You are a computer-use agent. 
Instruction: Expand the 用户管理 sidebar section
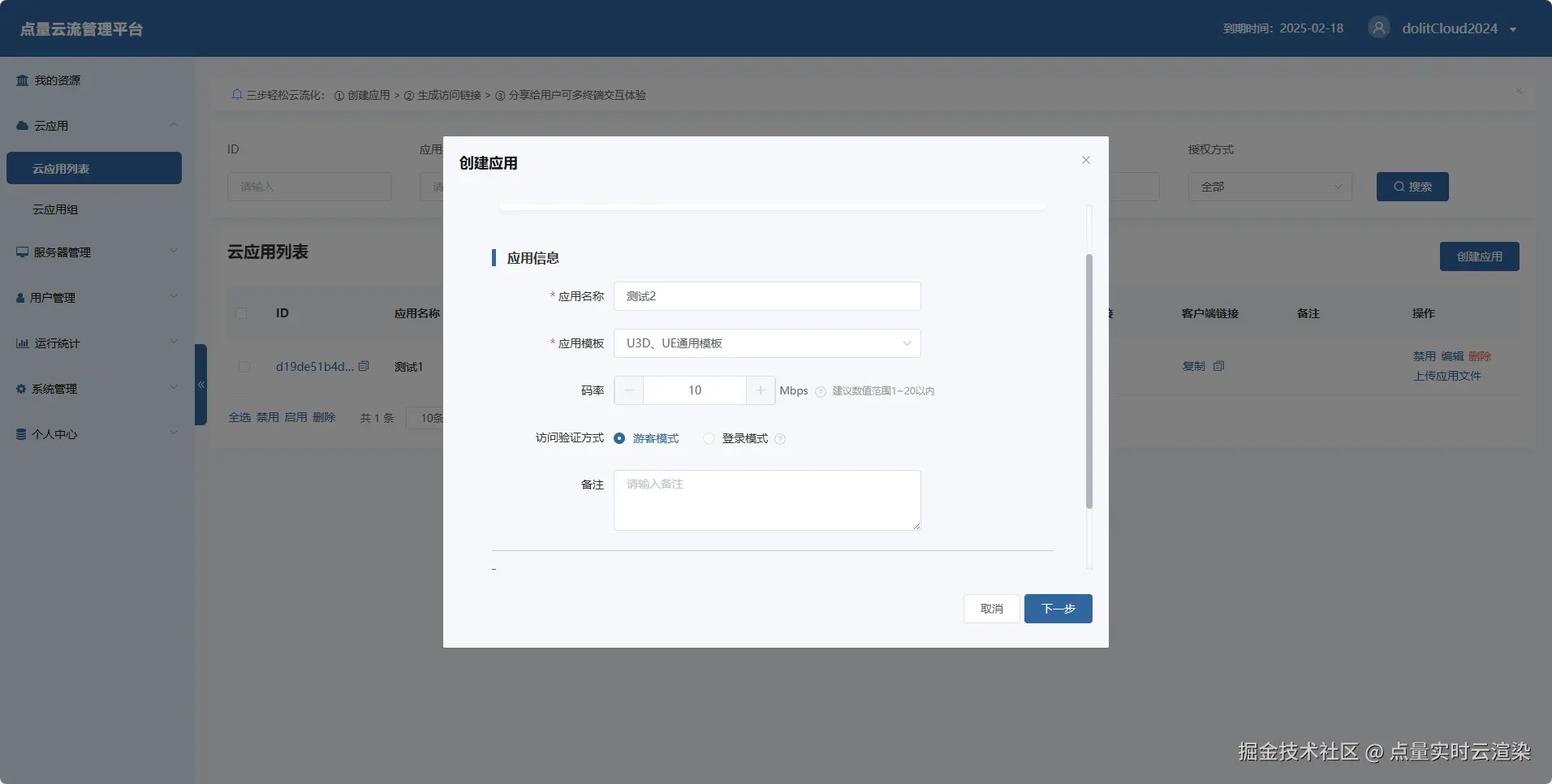[97, 298]
